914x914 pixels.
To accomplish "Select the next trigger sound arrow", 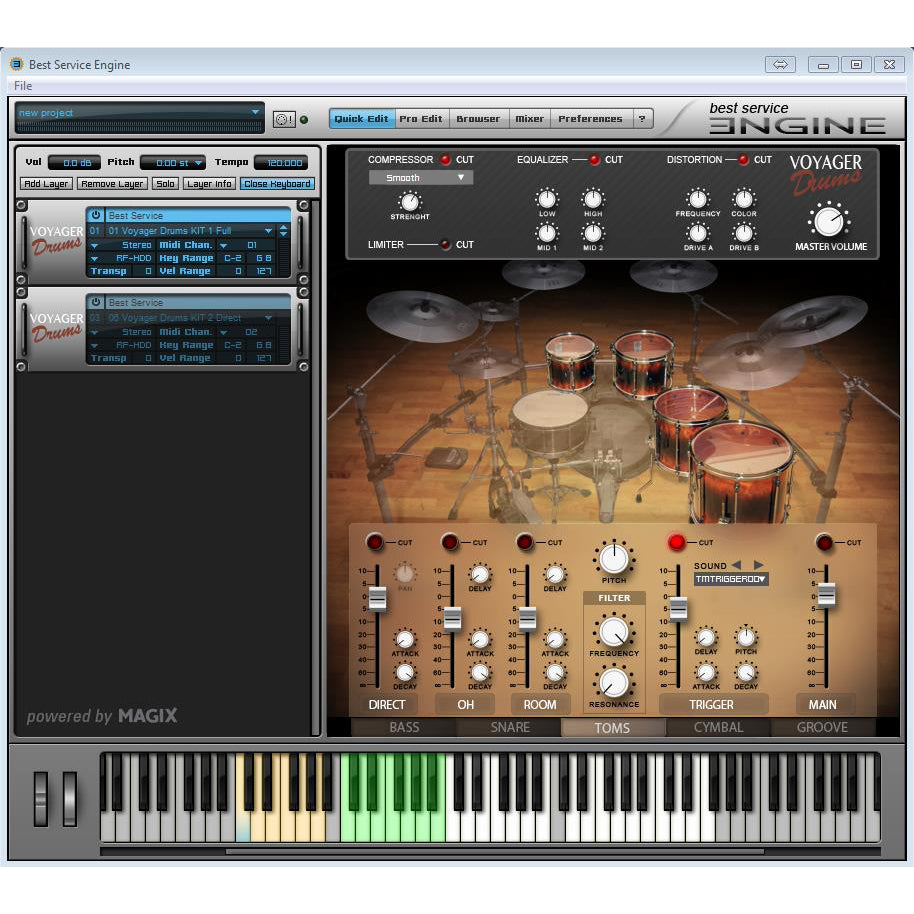I will (x=758, y=565).
